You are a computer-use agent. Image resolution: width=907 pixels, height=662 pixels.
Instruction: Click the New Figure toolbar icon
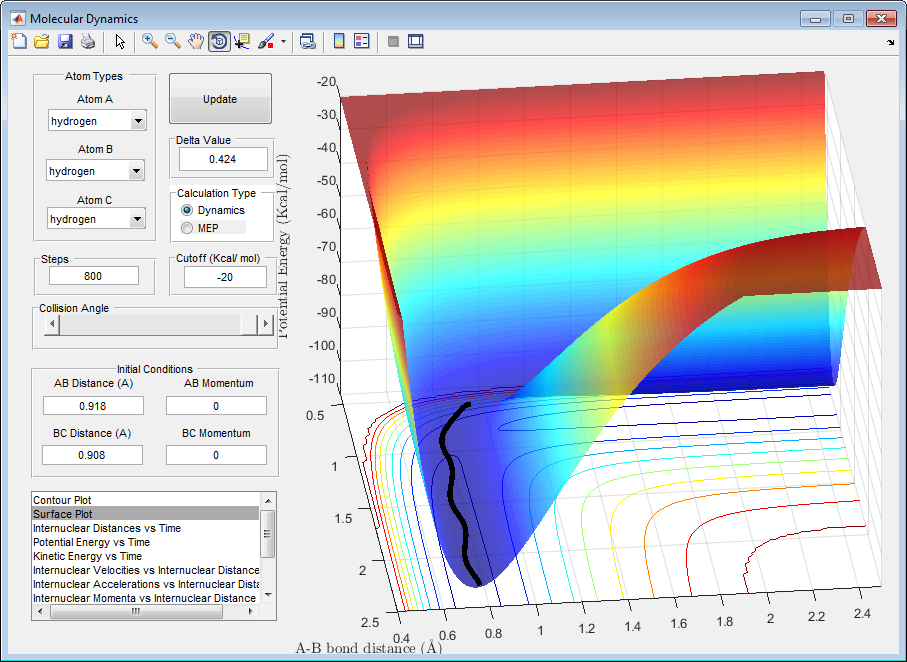(x=19, y=41)
